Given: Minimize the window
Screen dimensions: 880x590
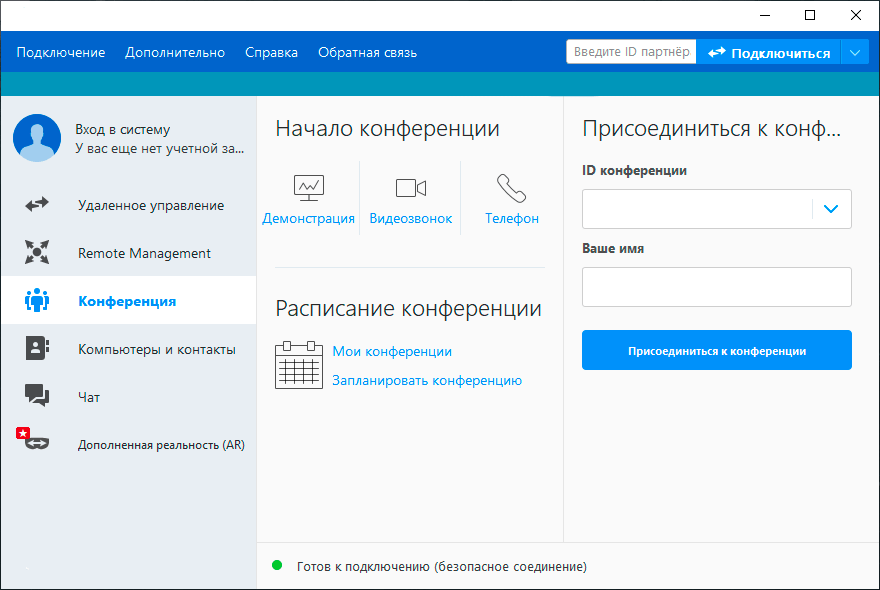Looking at the screenshot, I should [765, 15].
